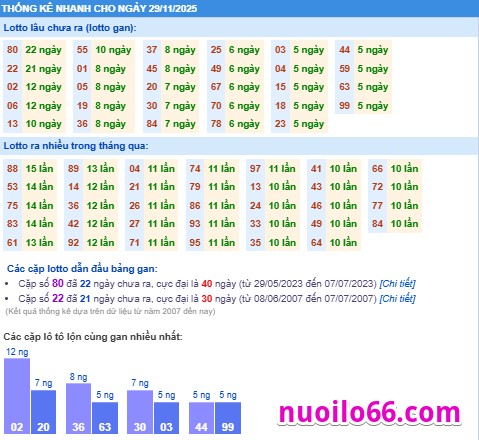The image size is (479, 440).
Task: Click number 89 beside '13 lần'
Action: [73, 168]
